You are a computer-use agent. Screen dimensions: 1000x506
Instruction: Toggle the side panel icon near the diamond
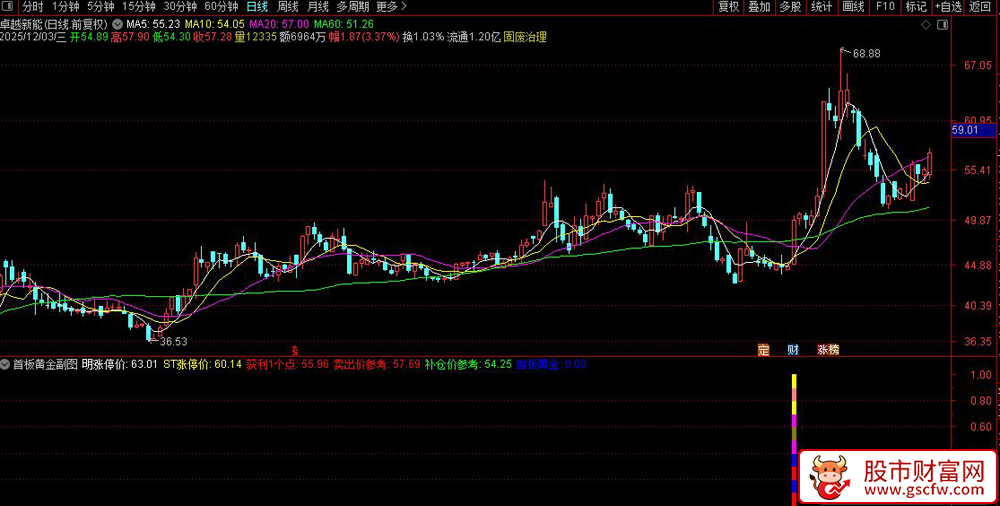[x=943, y=25]
